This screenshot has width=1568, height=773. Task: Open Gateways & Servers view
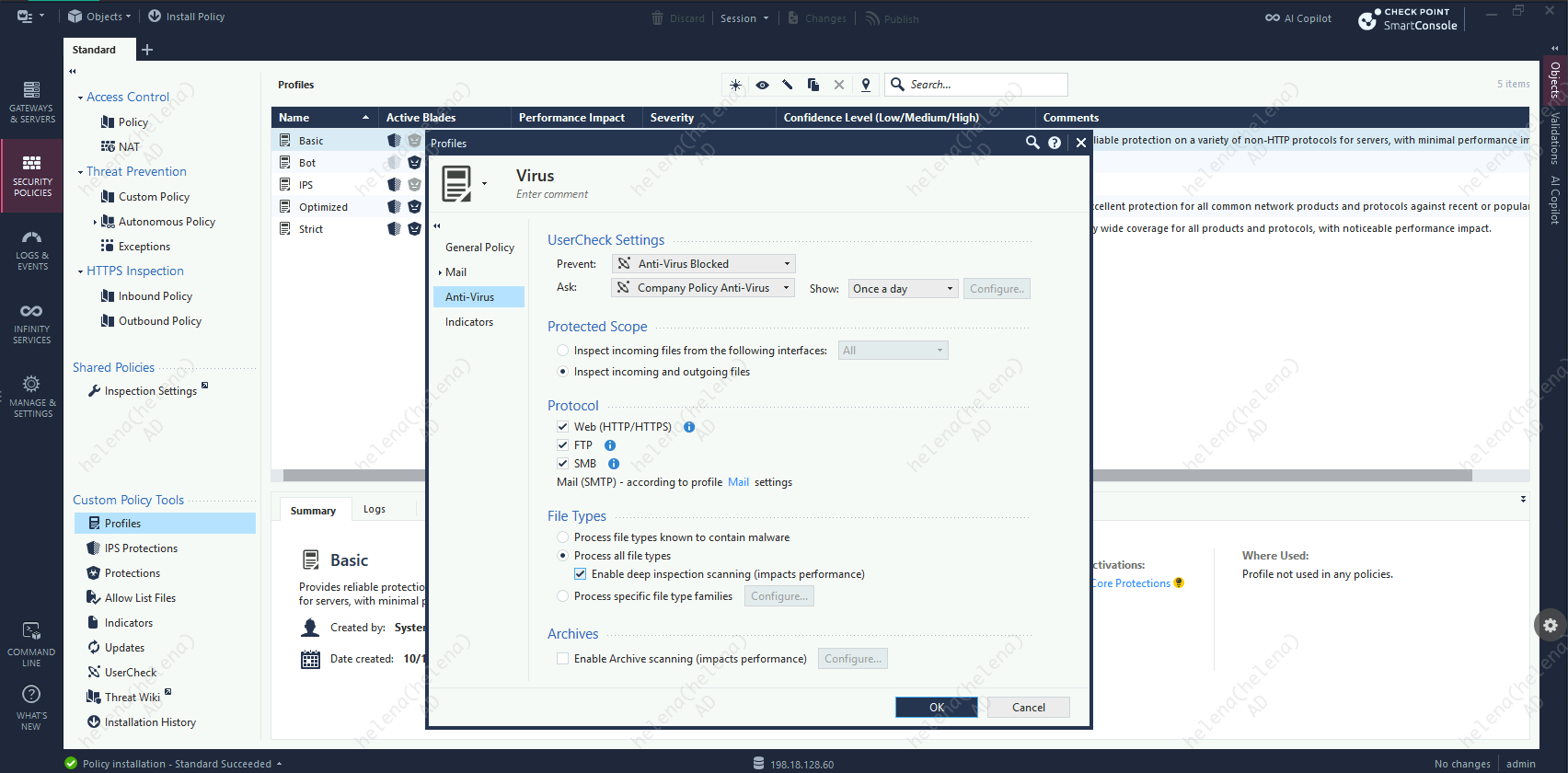pyautogui.click(x=31, y=101)
